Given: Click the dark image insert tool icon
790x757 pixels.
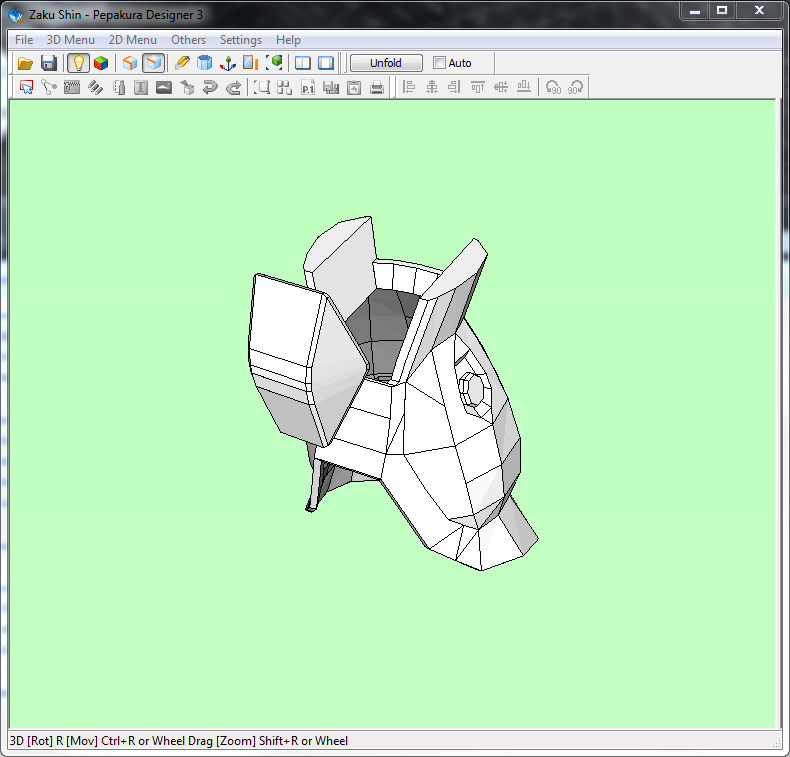Looking at the screenshot, I should click(164, 87).
